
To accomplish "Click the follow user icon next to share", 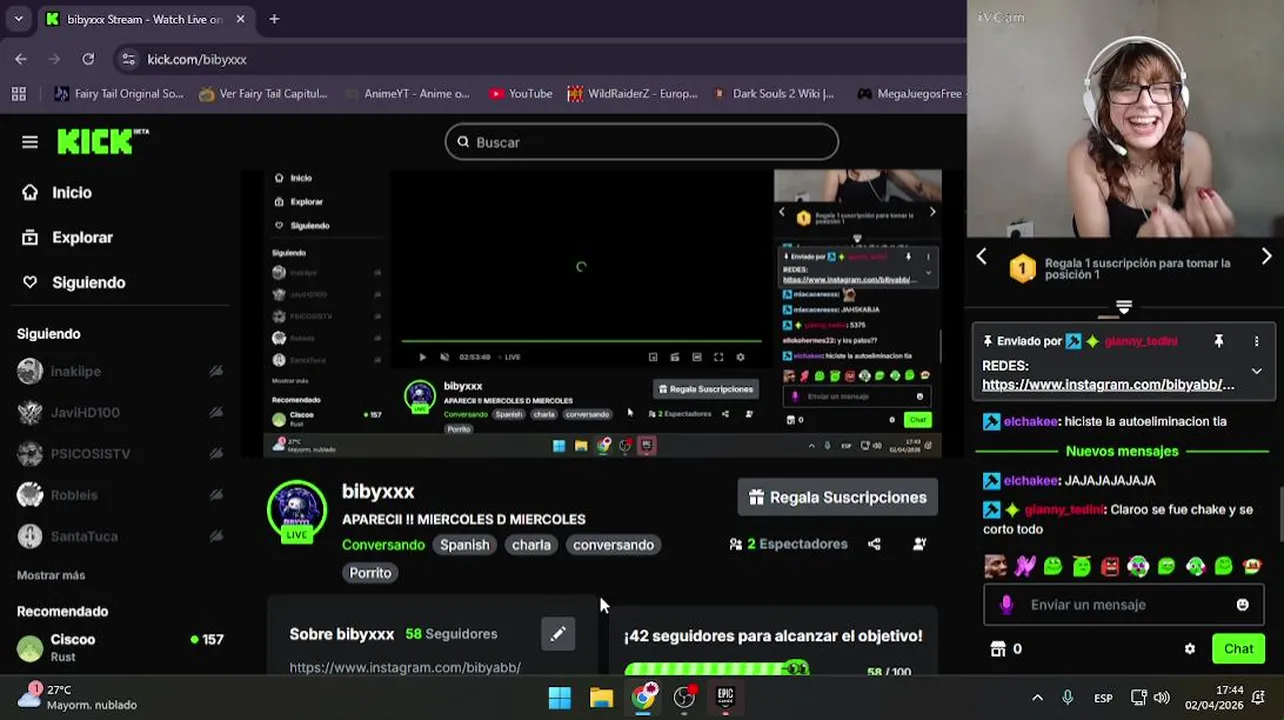I will [x=919, y=544].
